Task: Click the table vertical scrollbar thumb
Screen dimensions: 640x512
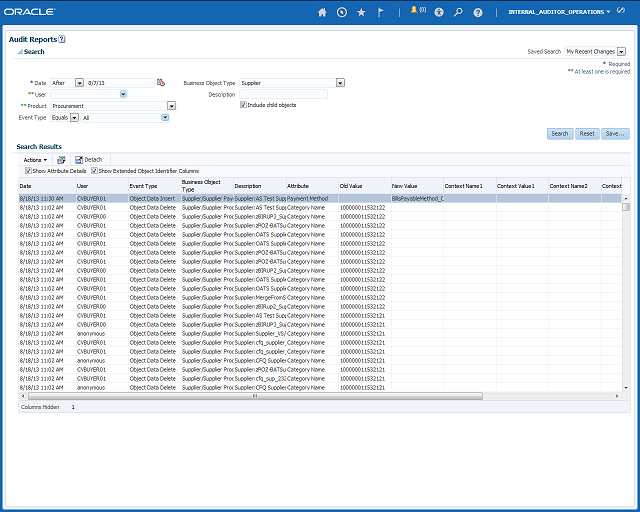Action: [x=626, y=207]
